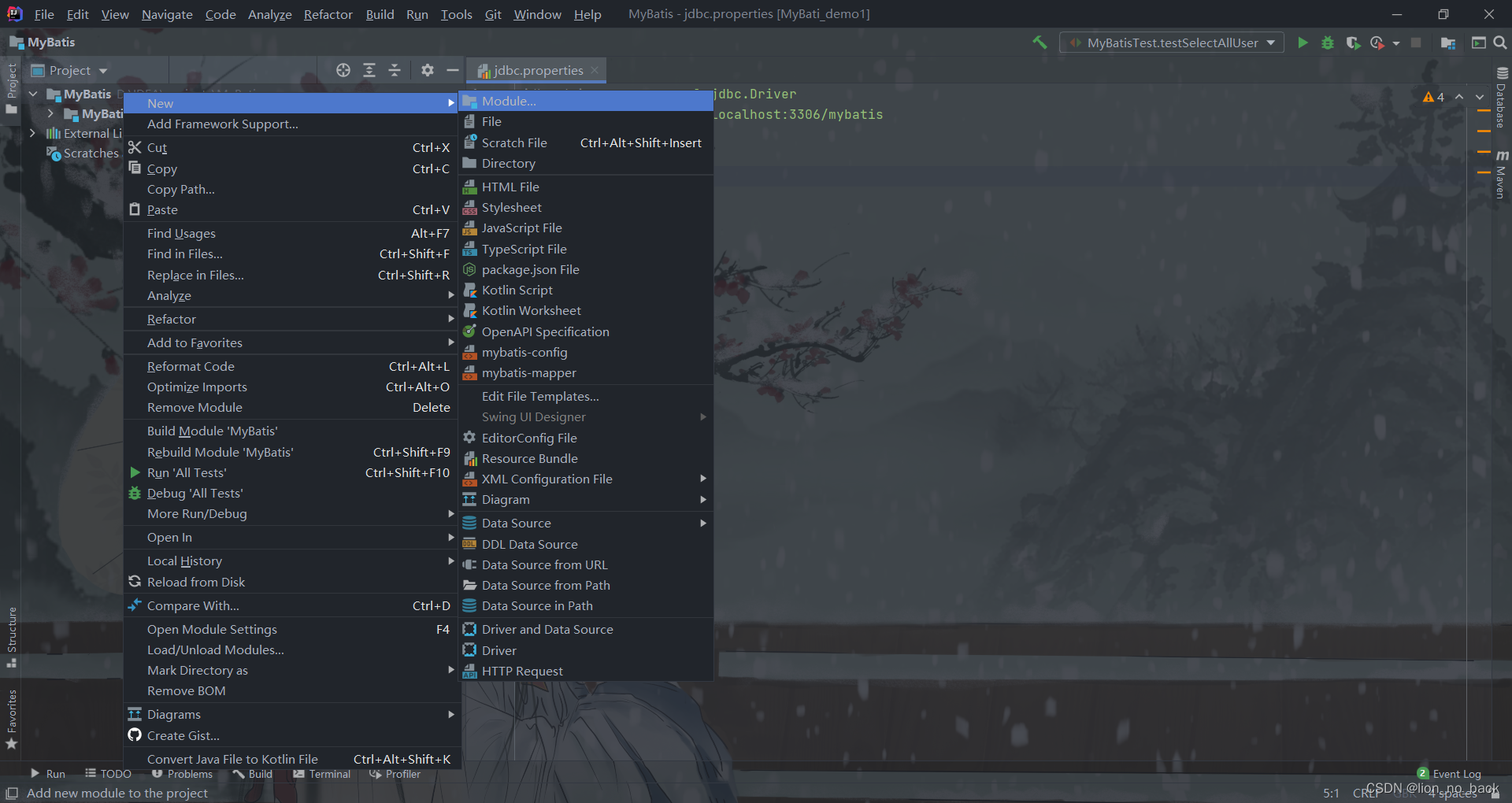This screenshot has width=1512, height=803.
Task: Open the Database tool window
Action: point(1501,98)
